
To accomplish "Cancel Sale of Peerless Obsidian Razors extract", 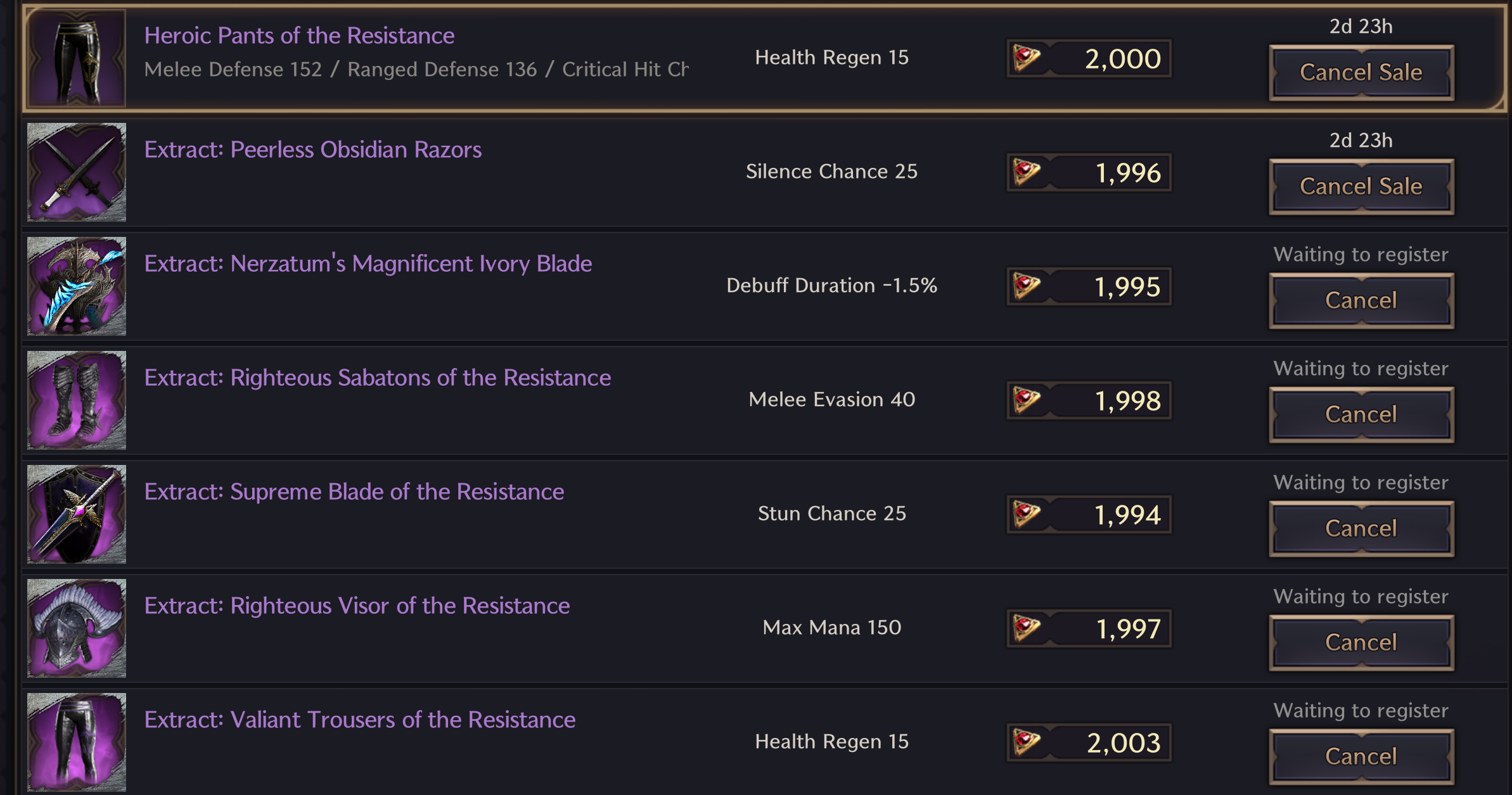I will click(1361, 186).
